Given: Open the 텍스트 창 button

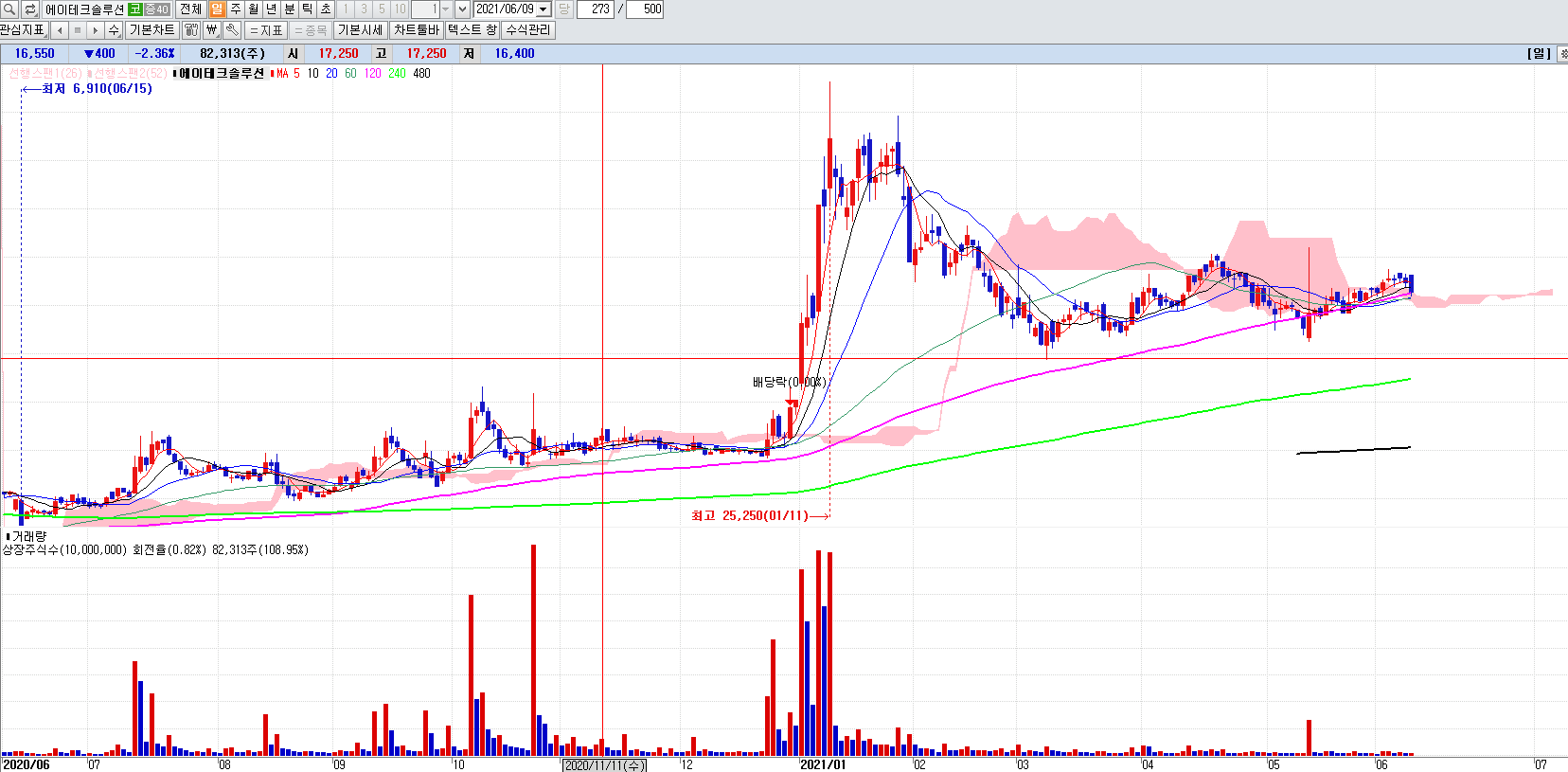Looking at the screenshot, I should [472, 30].
